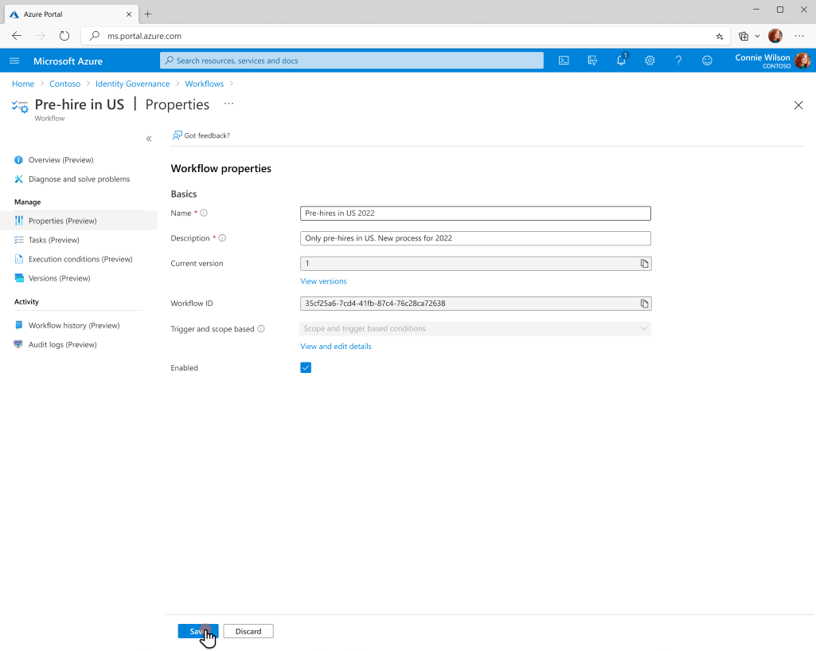Open Scope and trigger based conditions dropdown

click(x=475, y=329)
